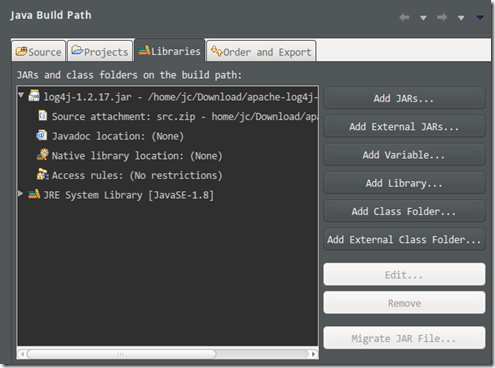Screen dimensions: 495x368
Task: Click the log4j jar file icon
Action: click(x=34, y=96)
